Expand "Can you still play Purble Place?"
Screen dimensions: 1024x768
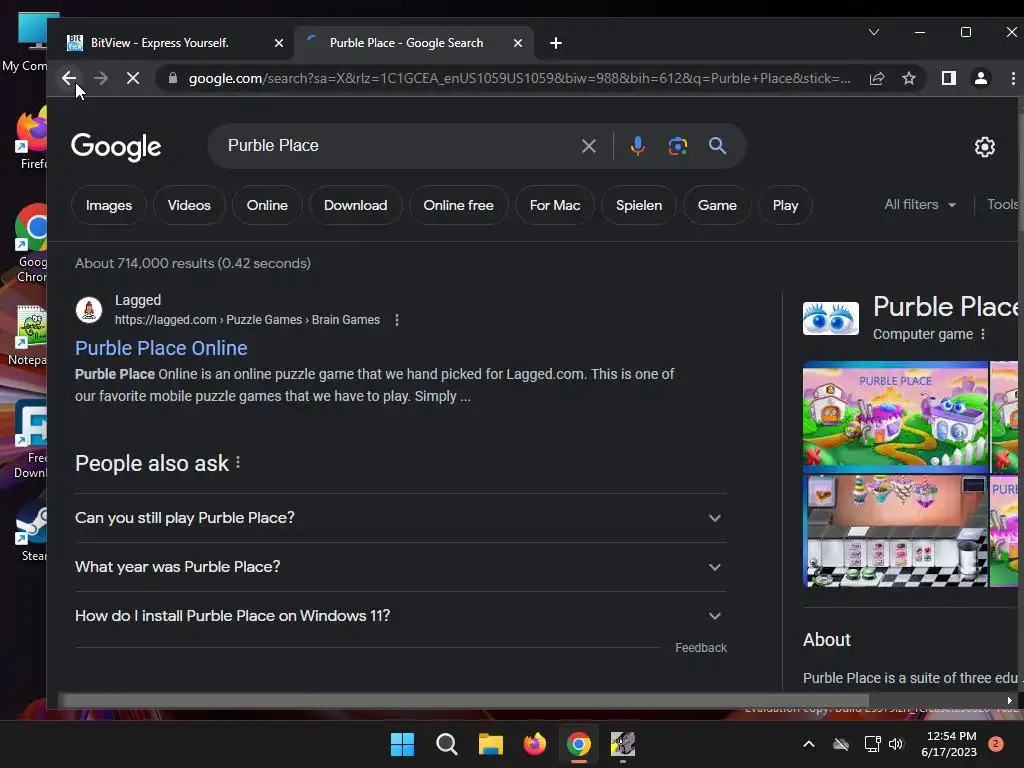point(401,518)
